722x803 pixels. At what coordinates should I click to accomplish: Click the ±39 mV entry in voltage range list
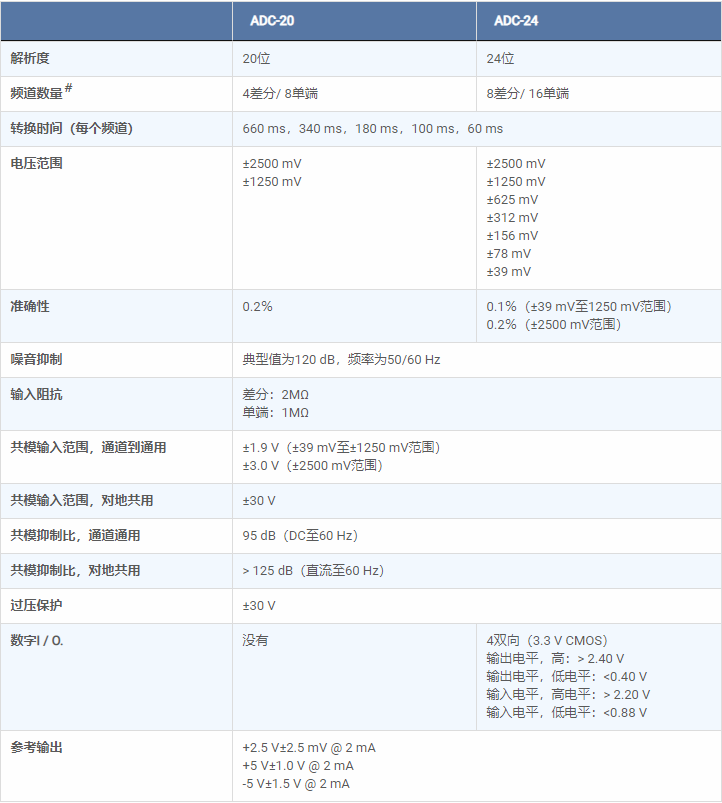(x=508, y=272)
